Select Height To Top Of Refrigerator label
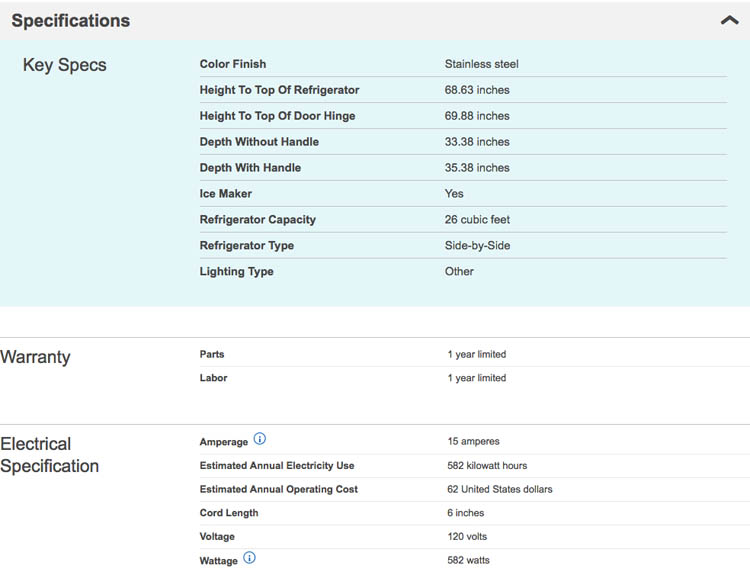The image size is (750, 575). (x=279, y=90)
